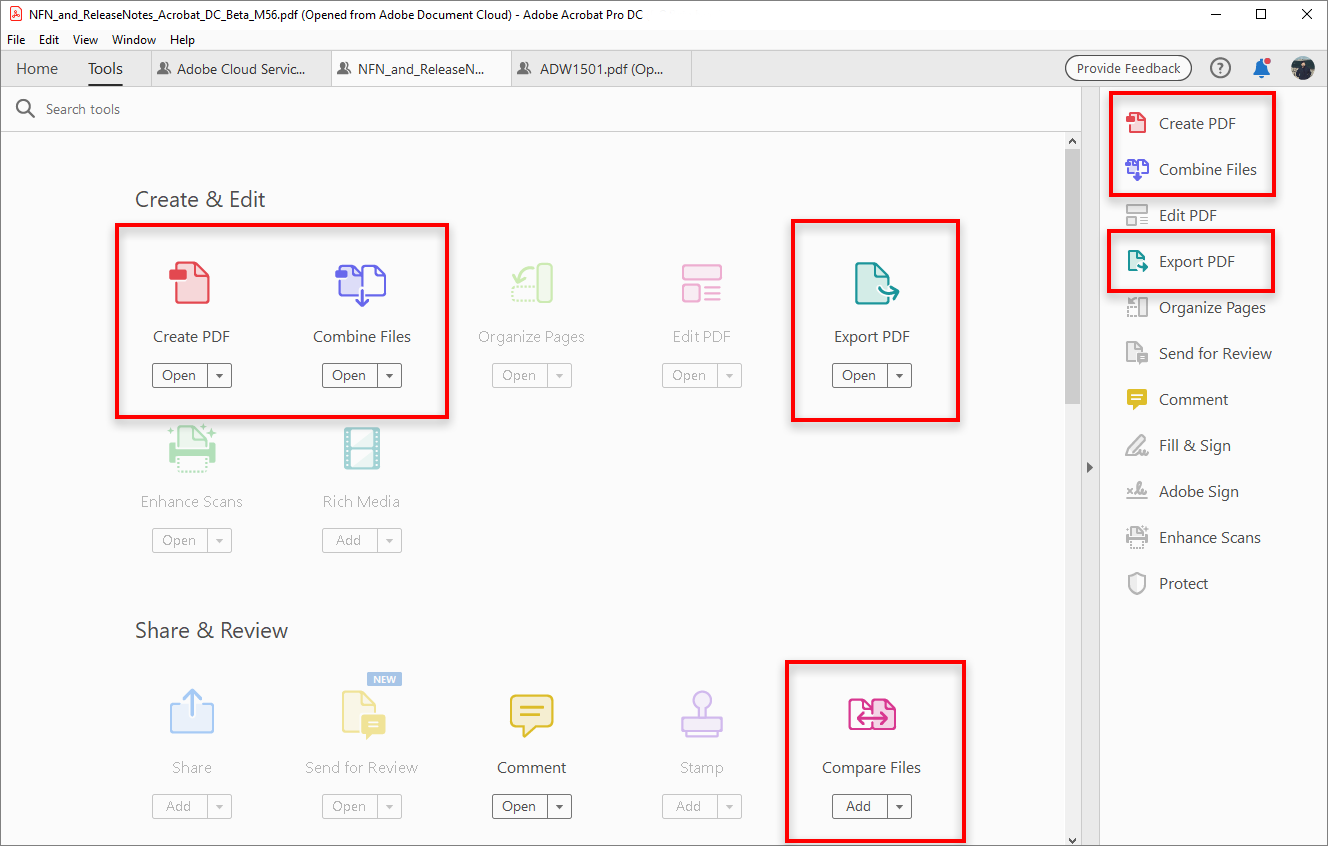Expand the Combine Files dropdown arrow

(x=390, y=375)
